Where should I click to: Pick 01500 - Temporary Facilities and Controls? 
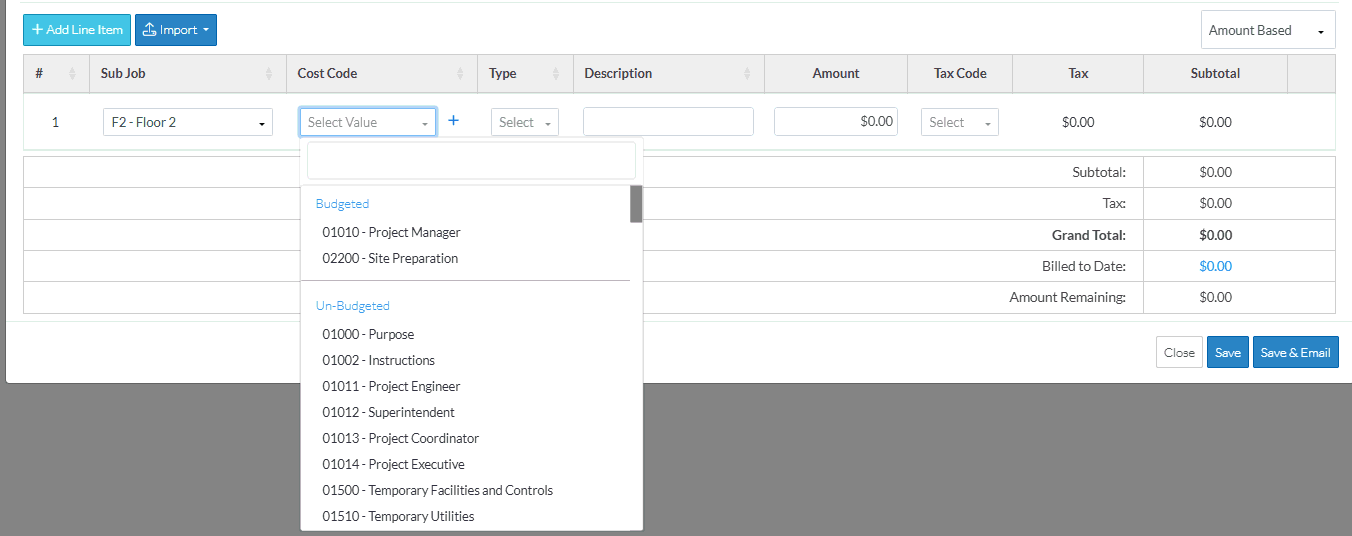437,490
